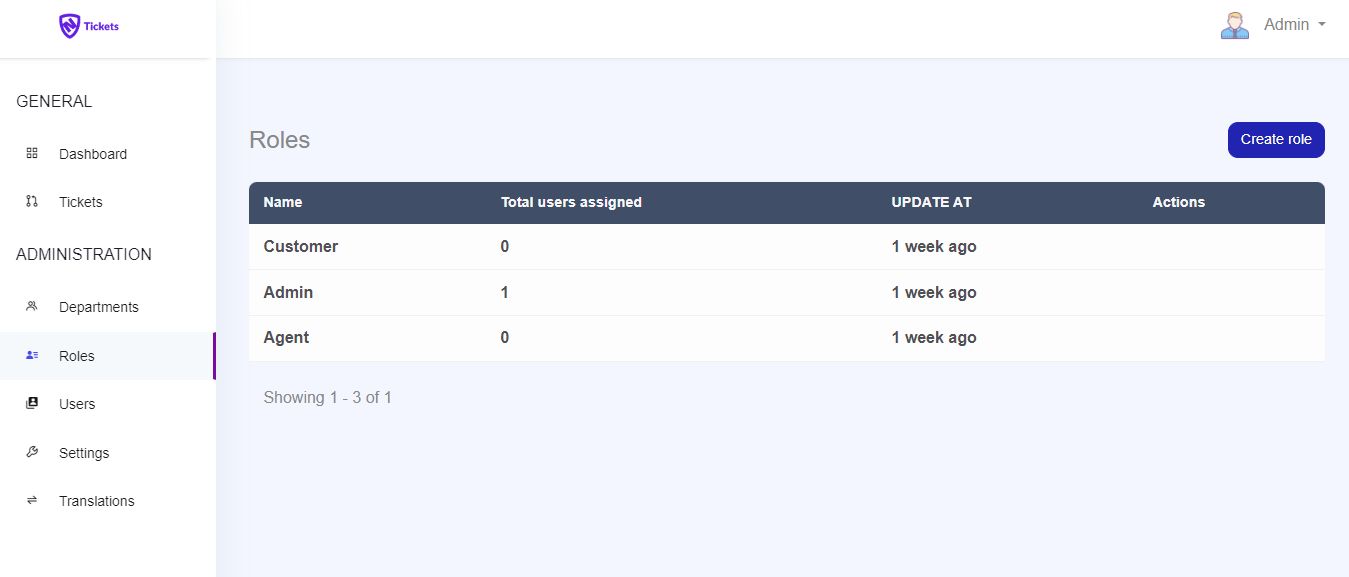This screenshot has width=1349, height=577.
Task: Click the Translations arrows icon
Action: pyautogui.click(x=32, y=500)
